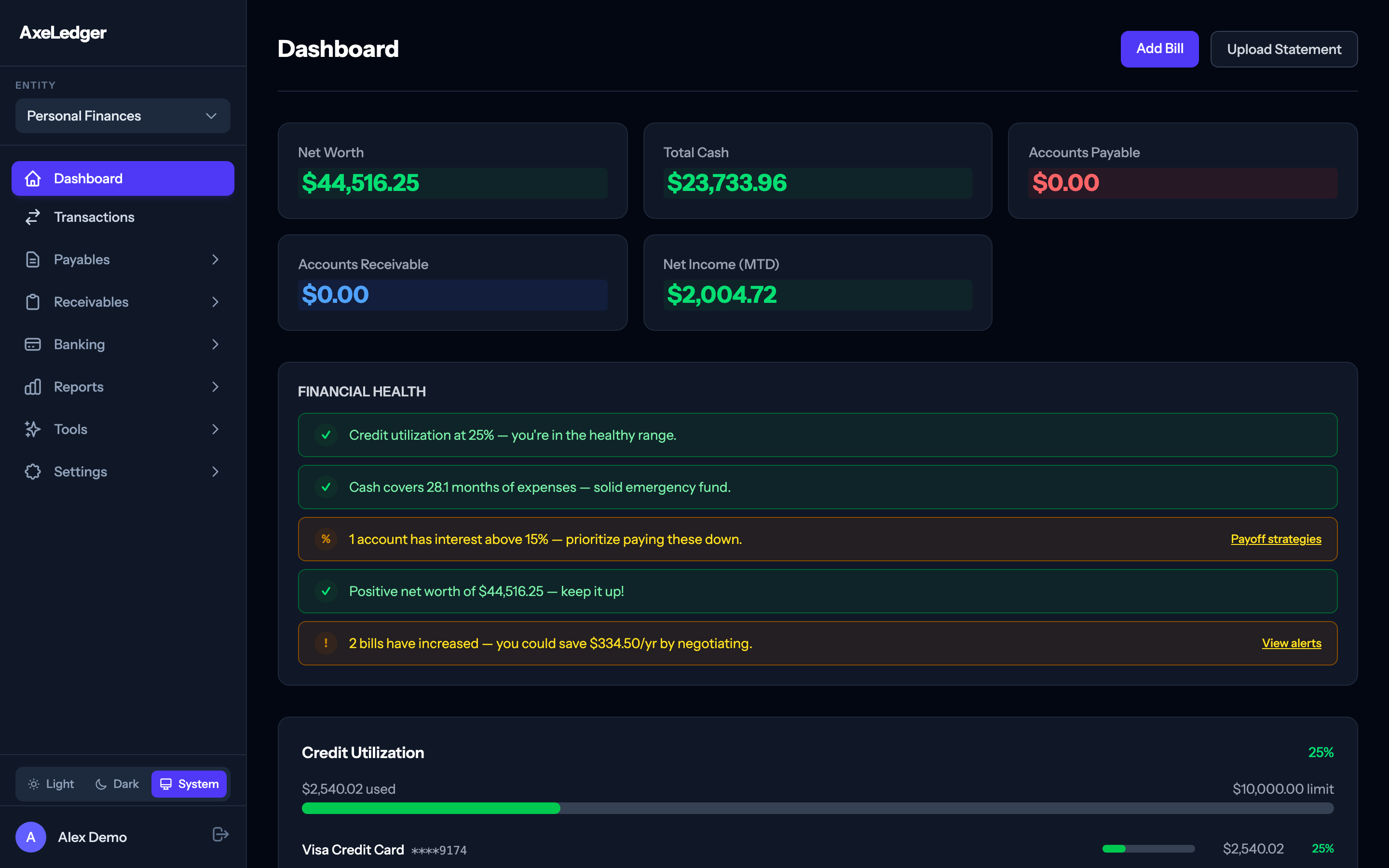
Task: Open the Personal Finances entity selector
Action: tap(122, 115)
